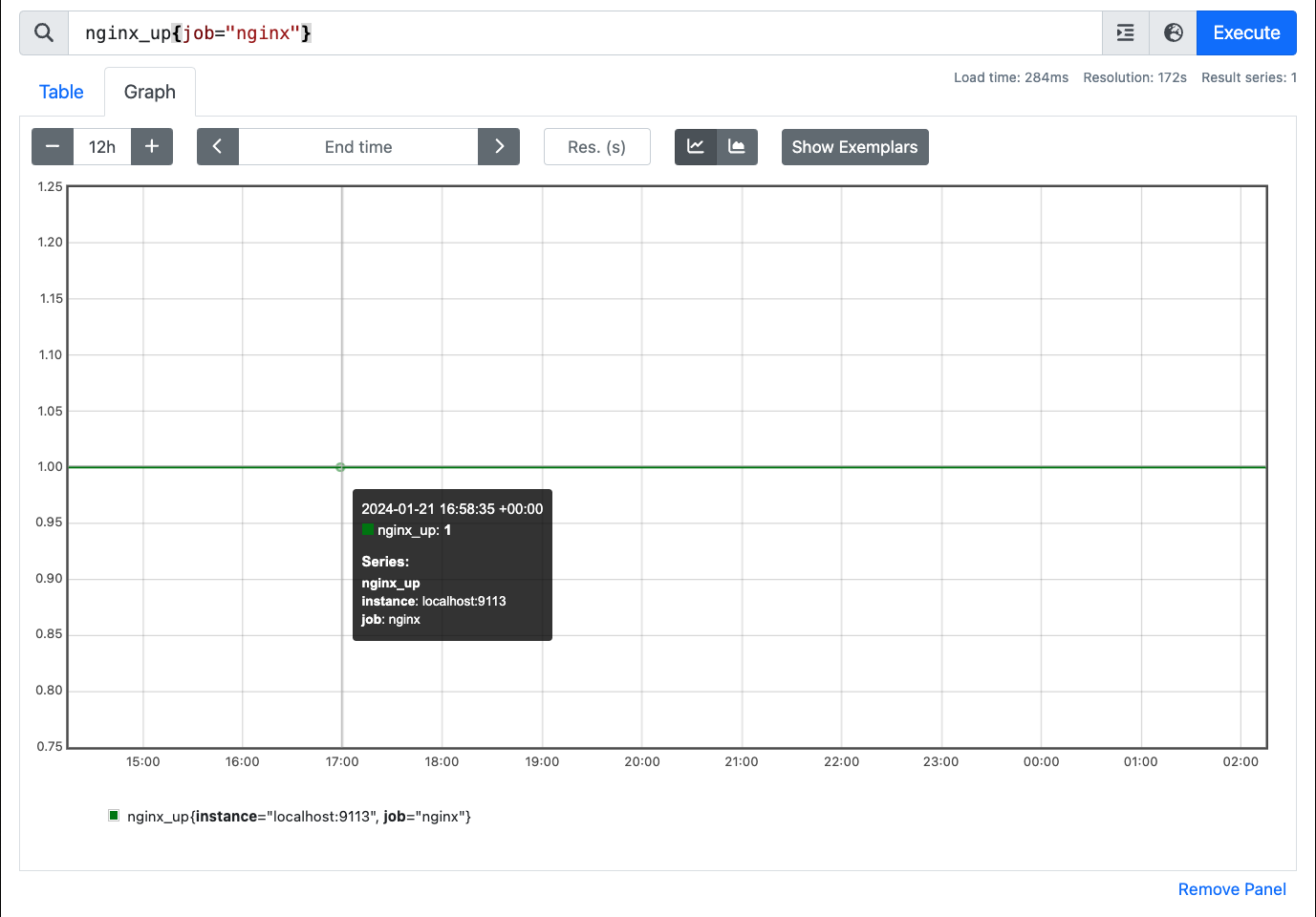Move end time forward with right chevron
The height and width of the screenshot is (917, 1316).
499,147
